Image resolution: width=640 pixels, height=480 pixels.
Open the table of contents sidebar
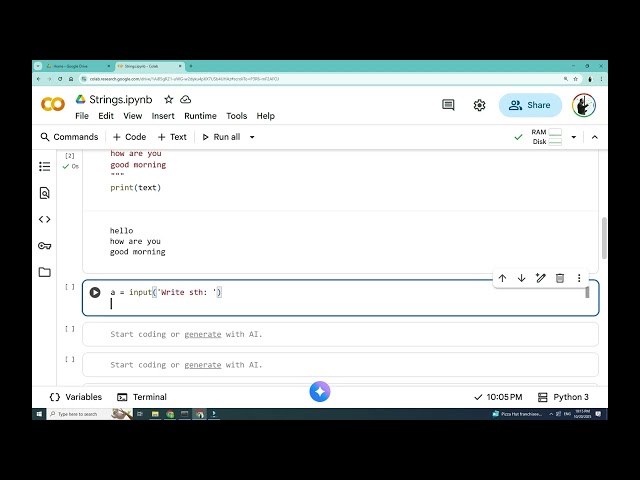click(x=44, y=166)
